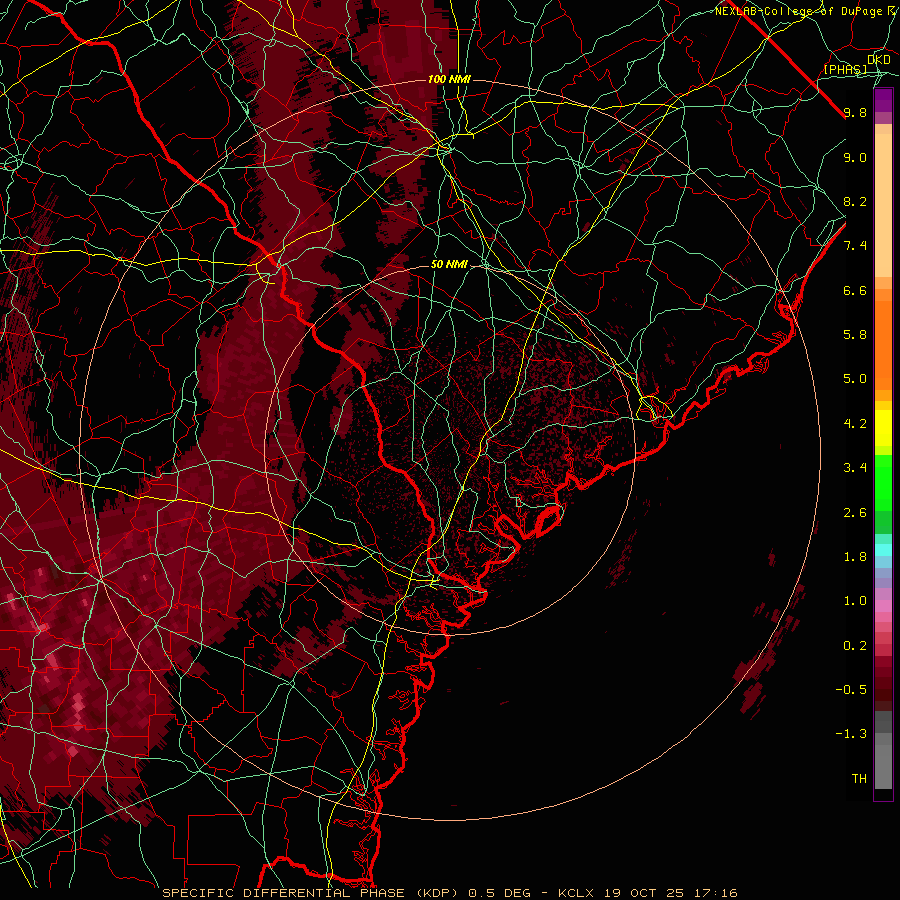Click the -1.3 value on the color scale

pyautogui.click(x=851, y=734)
